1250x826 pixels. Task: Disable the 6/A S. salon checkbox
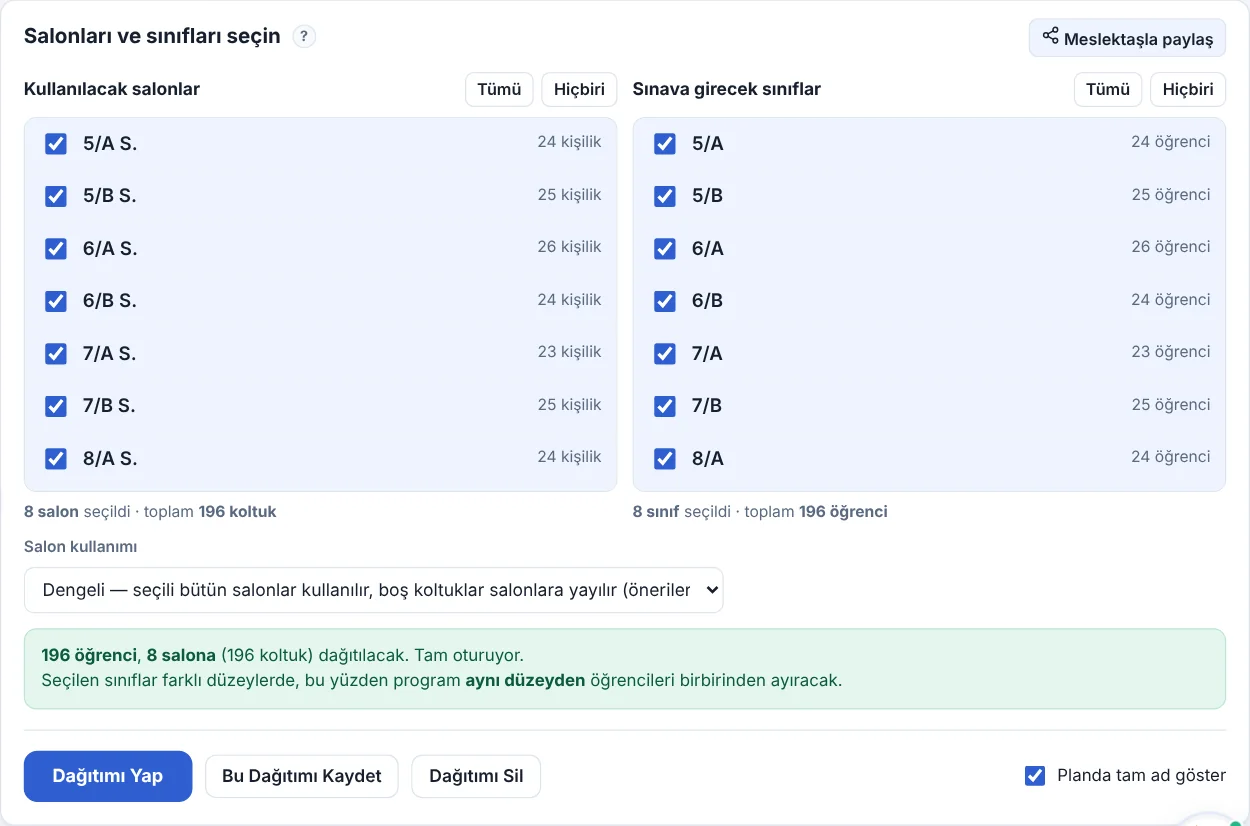(x=56, y=249)
